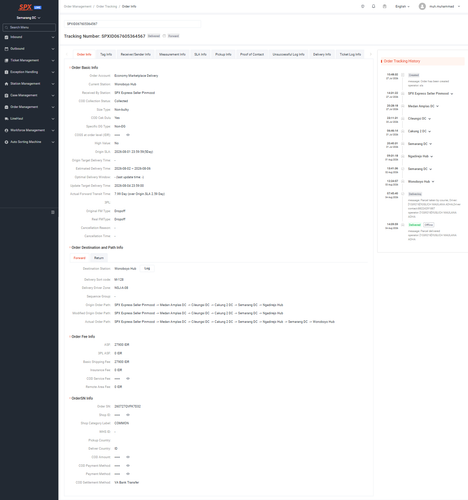The image size is (468, 500).
Task: Click the header icon right of the bell
Action: (x=385, y=6)
